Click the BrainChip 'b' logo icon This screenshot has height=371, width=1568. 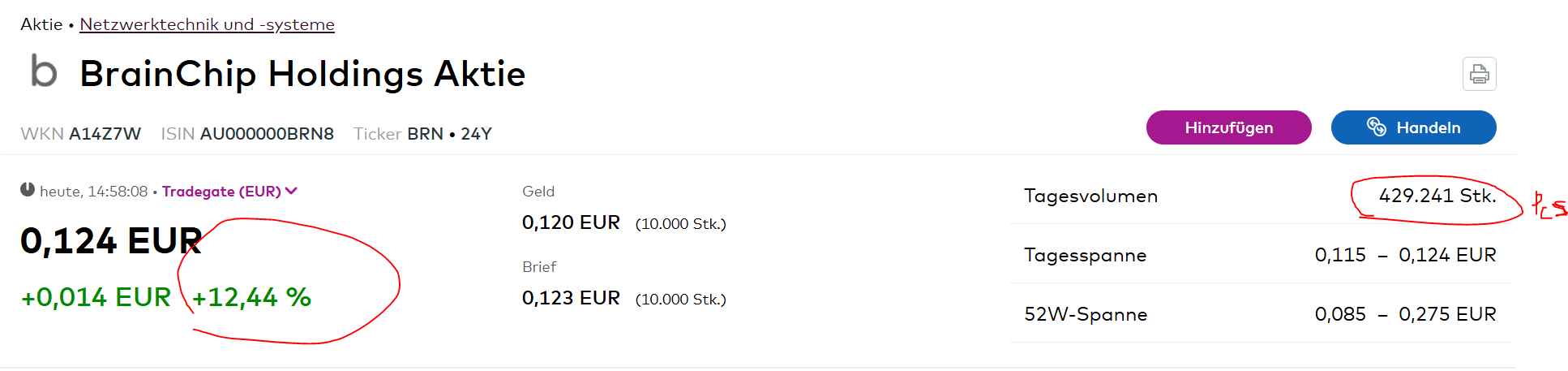click(44, 71)
